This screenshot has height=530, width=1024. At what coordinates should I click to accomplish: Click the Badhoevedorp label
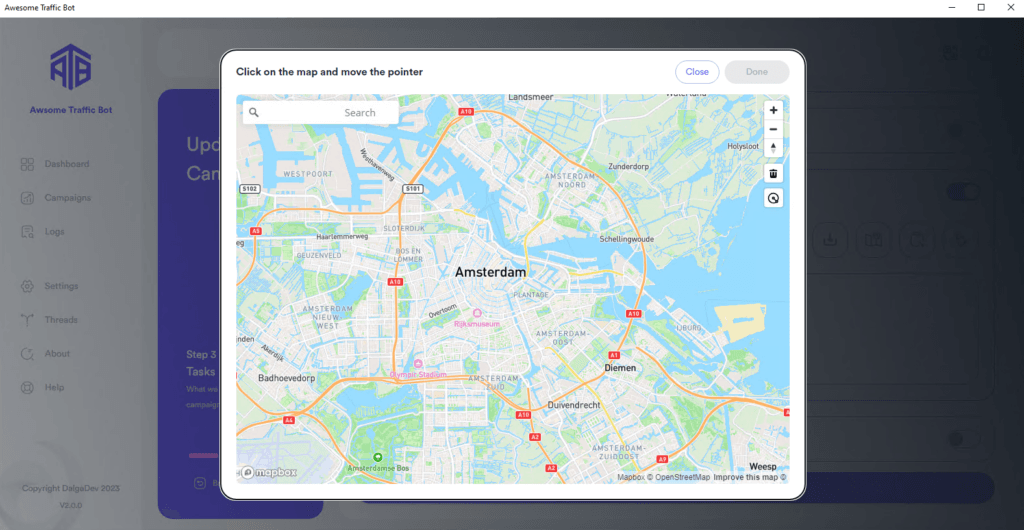[x=287, y=378]
